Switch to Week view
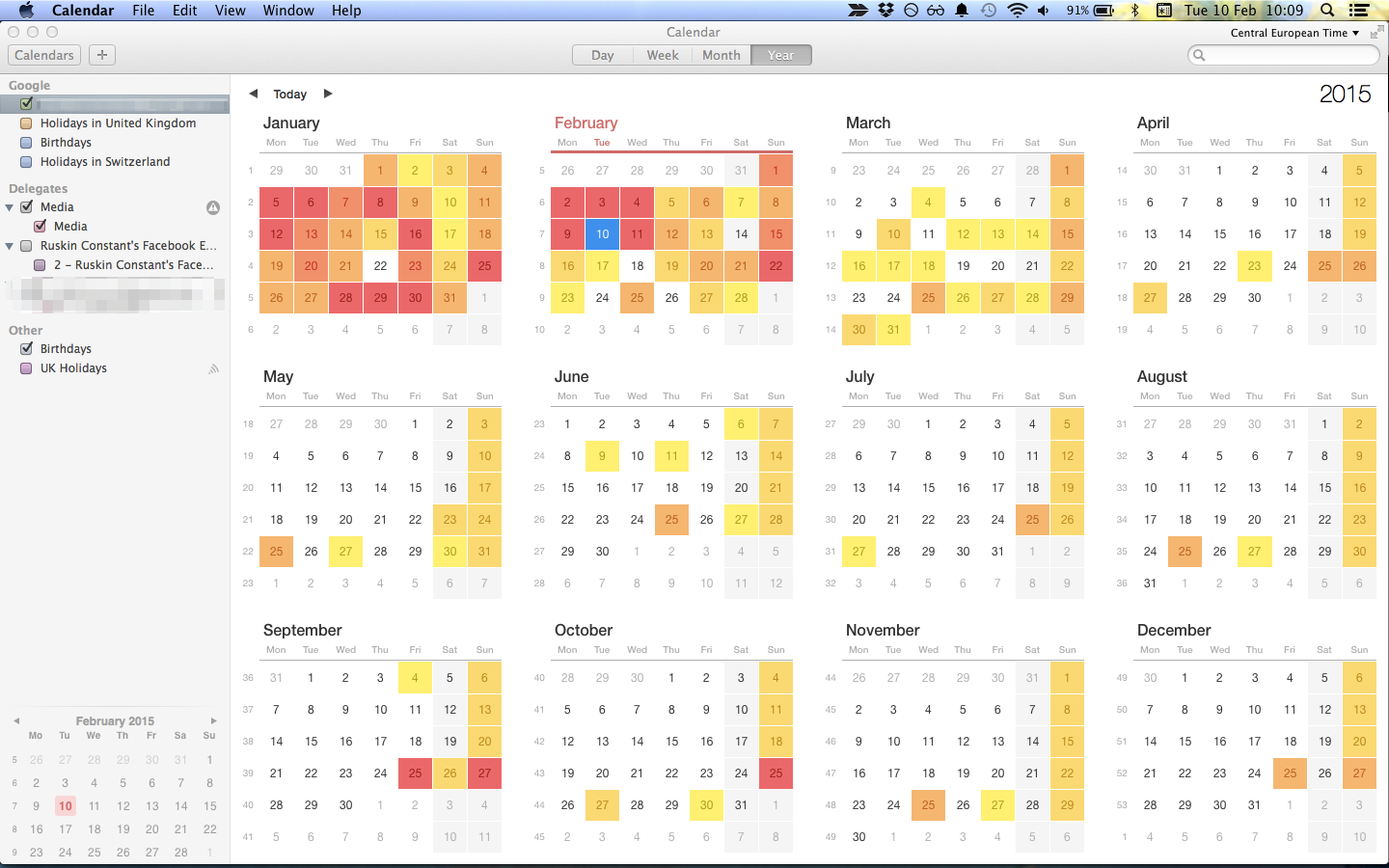This screenshot has height=868, width=1389. 663,55
